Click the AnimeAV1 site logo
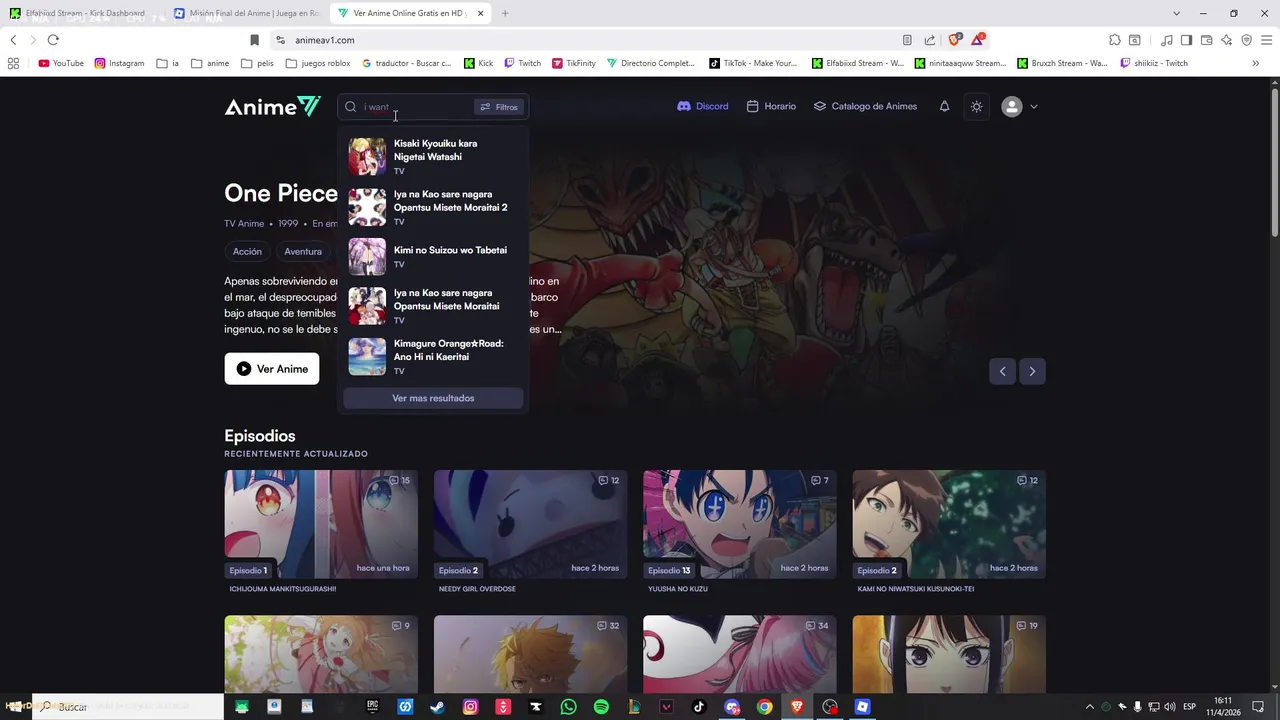 272,107
